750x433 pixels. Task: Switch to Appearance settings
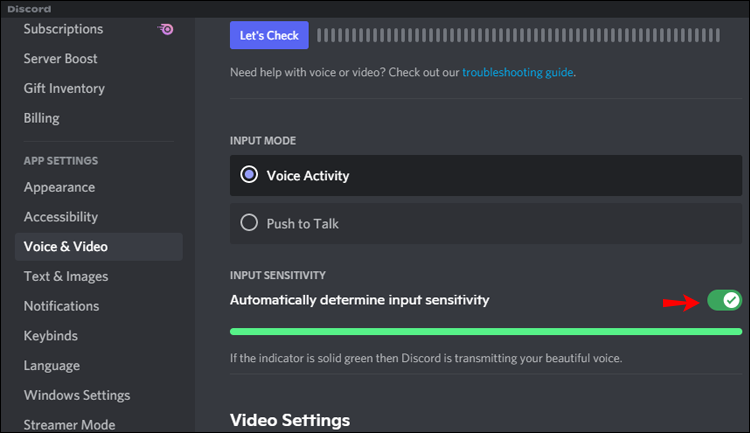click(x=59, y=187)
